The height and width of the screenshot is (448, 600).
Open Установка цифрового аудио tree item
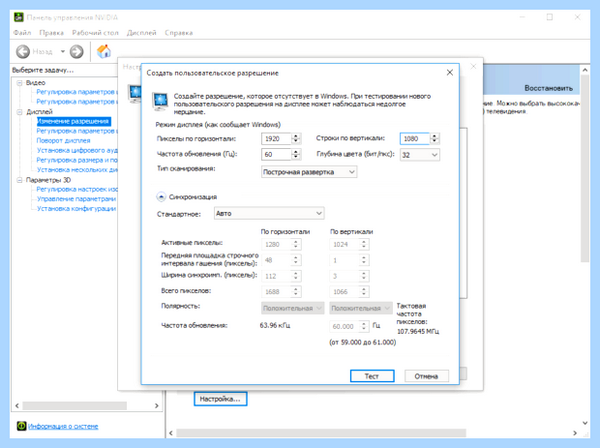pos(77,150)
